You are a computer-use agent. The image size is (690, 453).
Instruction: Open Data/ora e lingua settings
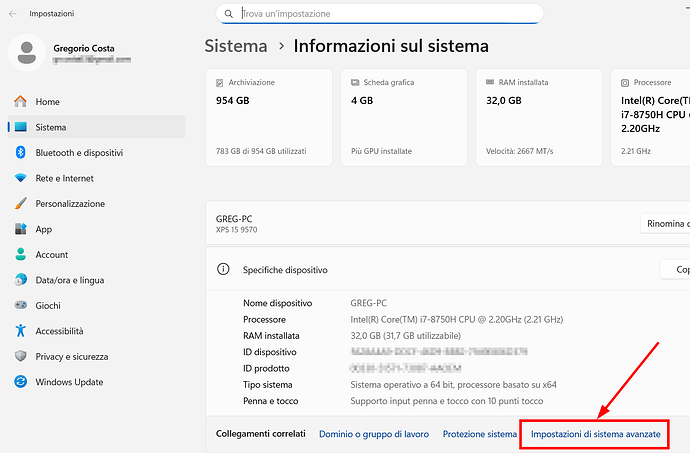(x=96, y=280)
